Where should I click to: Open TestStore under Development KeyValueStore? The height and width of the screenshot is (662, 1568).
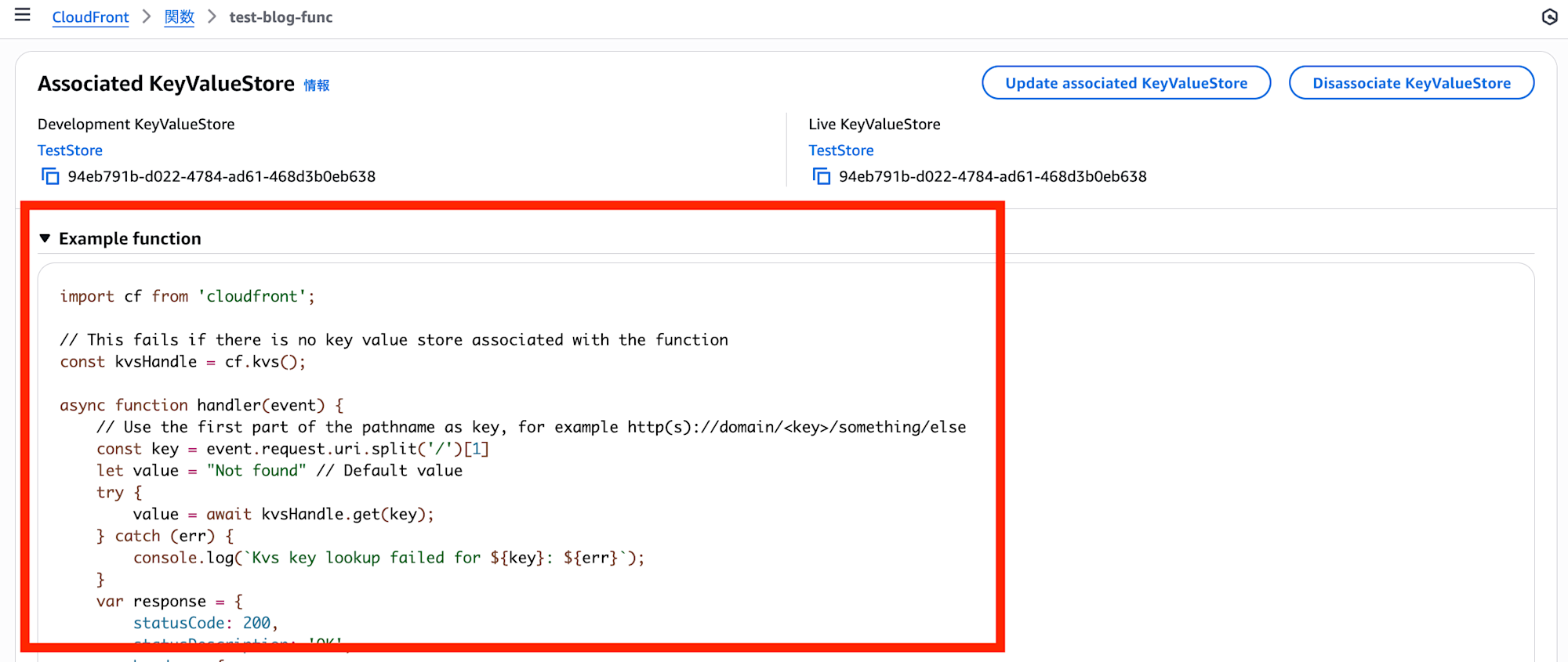tap(70, 150)
